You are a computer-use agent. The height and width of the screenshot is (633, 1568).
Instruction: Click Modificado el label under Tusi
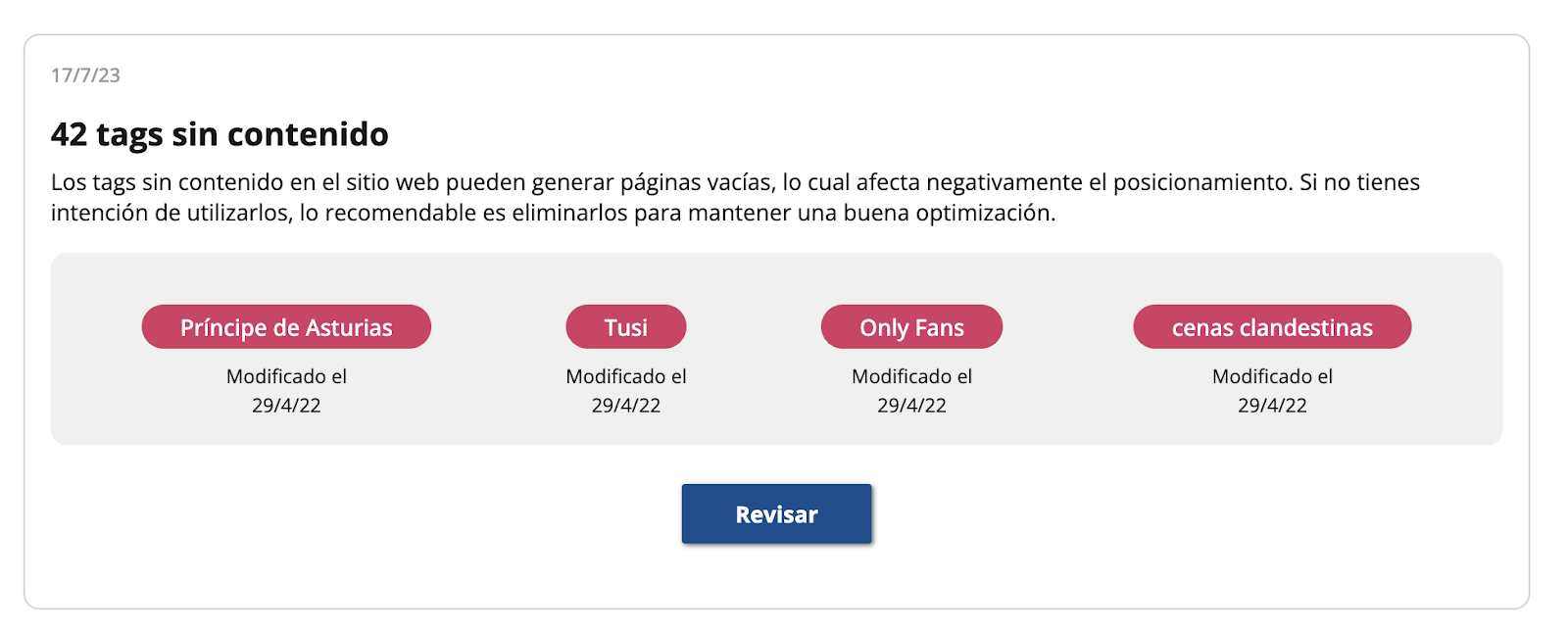(625, 376)
